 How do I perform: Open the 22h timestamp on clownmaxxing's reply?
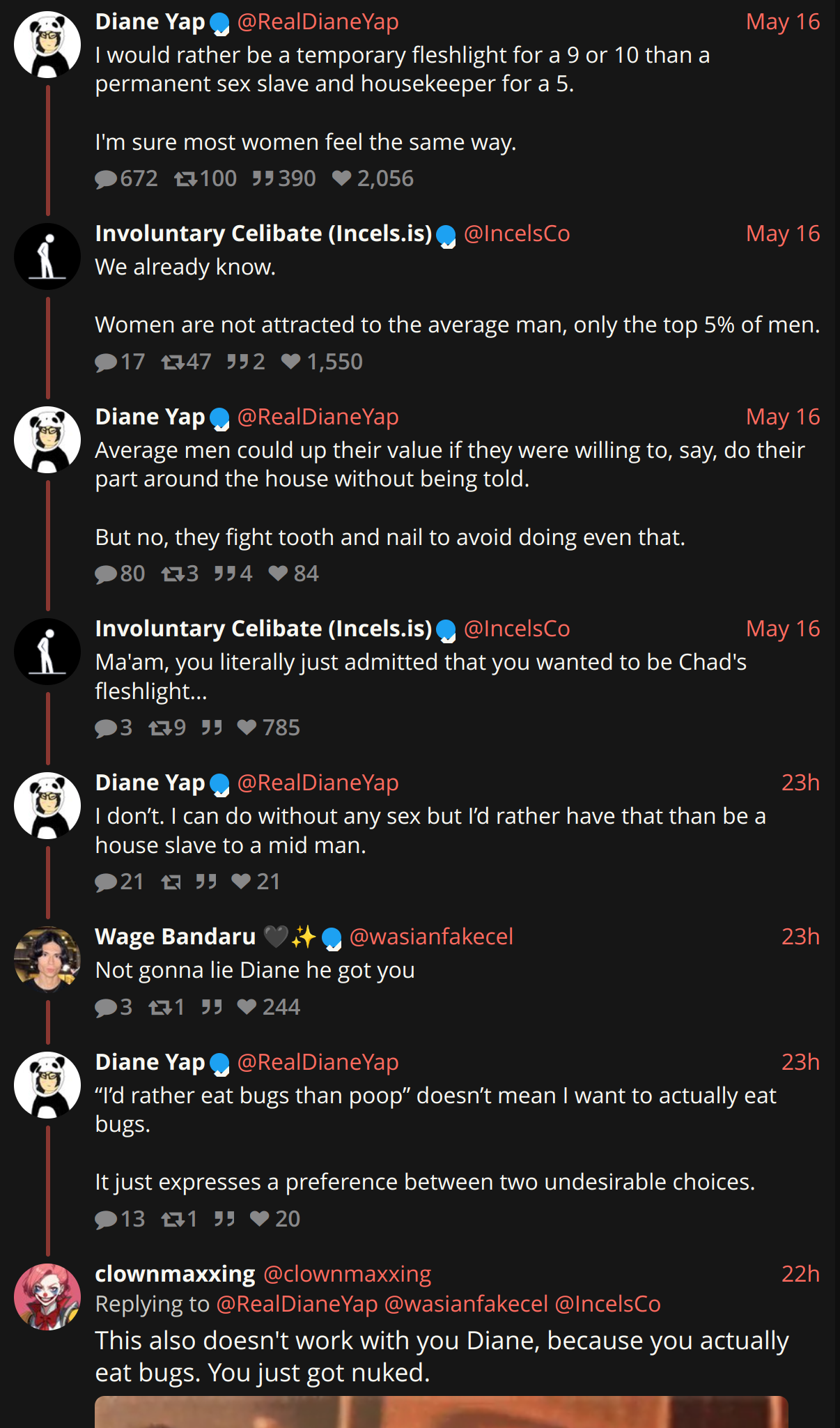coord(800,1274)
